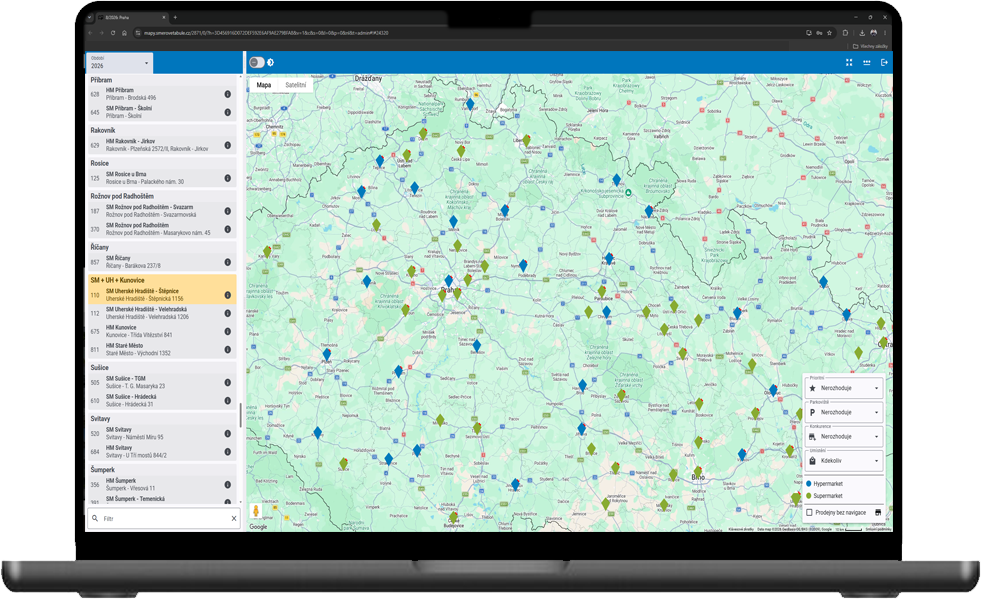This screenshot has width=981, height=599.
Task: Show info for HM Svitavy
Action: click(228, 452)
